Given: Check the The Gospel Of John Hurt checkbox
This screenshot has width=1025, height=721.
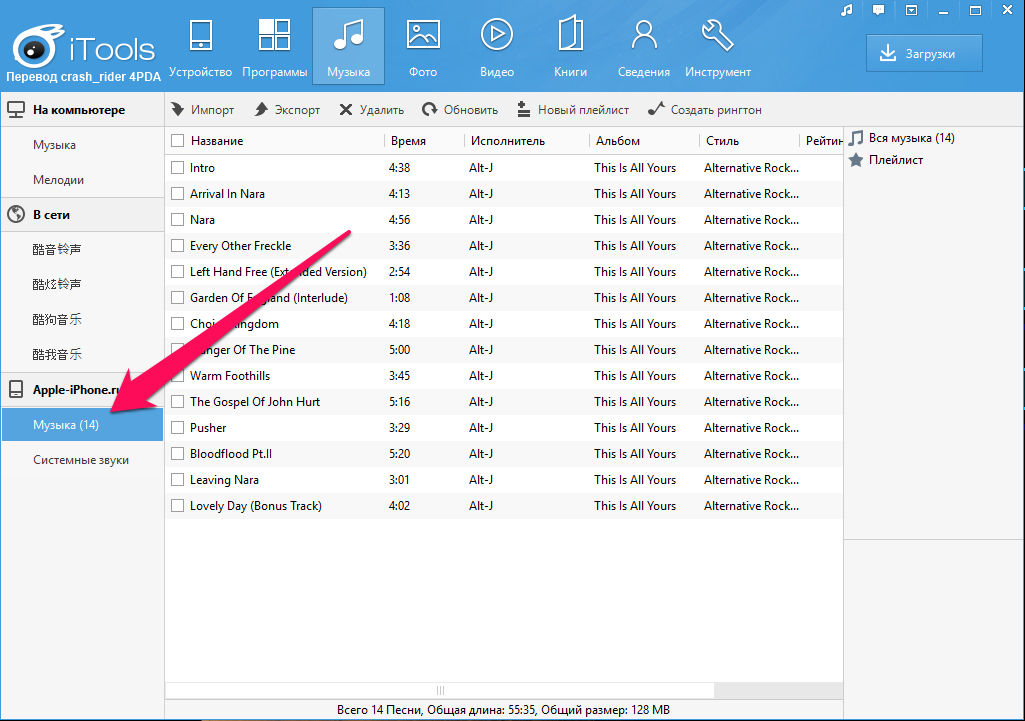Looking at the screenshot, I should click(x=177, y=402).
